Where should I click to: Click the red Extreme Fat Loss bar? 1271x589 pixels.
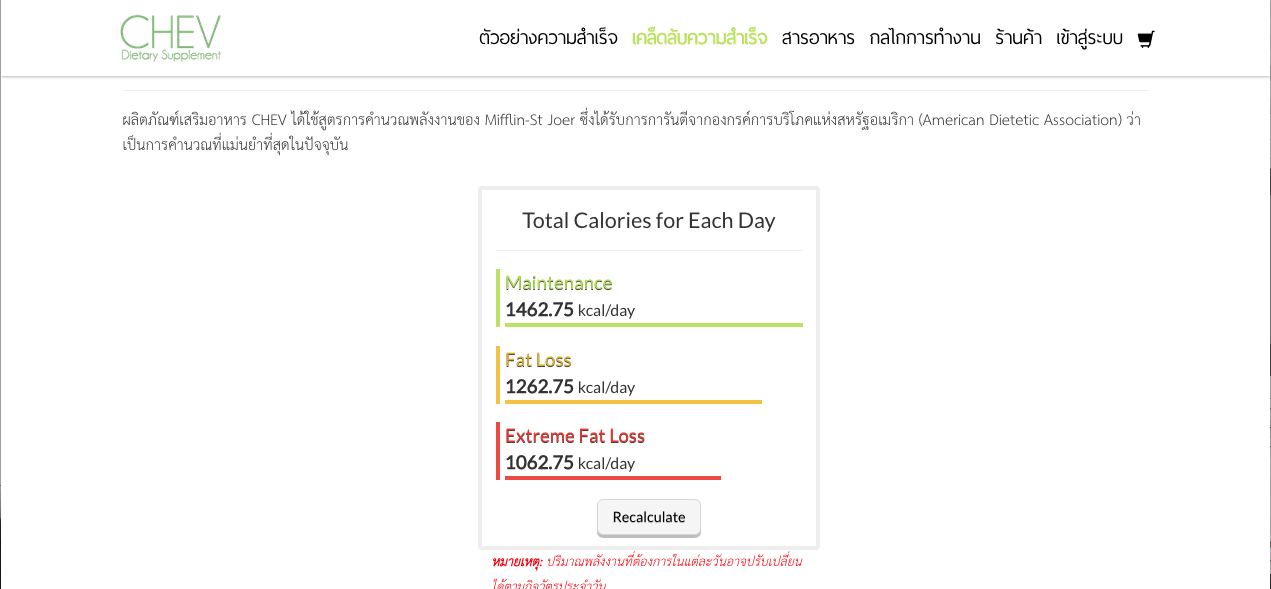tap(613, 478)
